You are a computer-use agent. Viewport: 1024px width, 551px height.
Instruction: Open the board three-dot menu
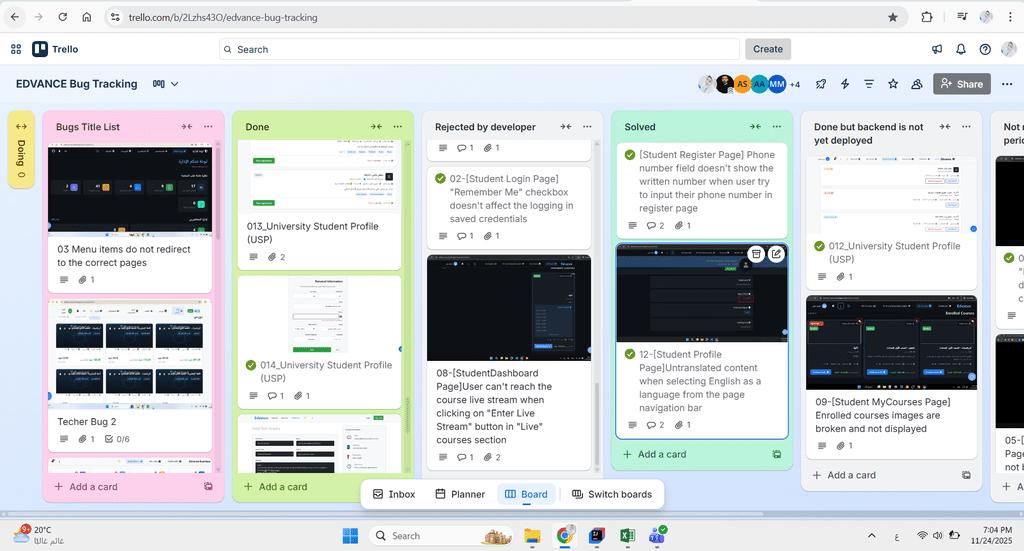pyautogui.click(x=1006, y=84)
